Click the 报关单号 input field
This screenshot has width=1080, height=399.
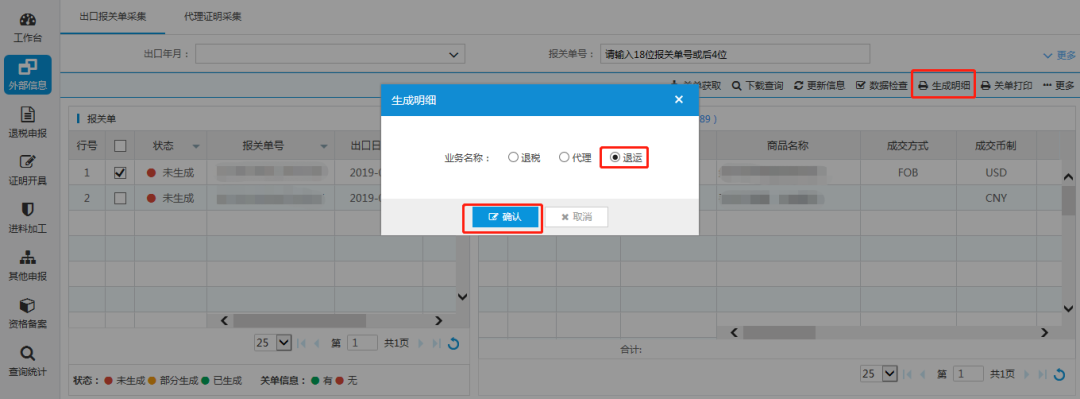point(735,54)
